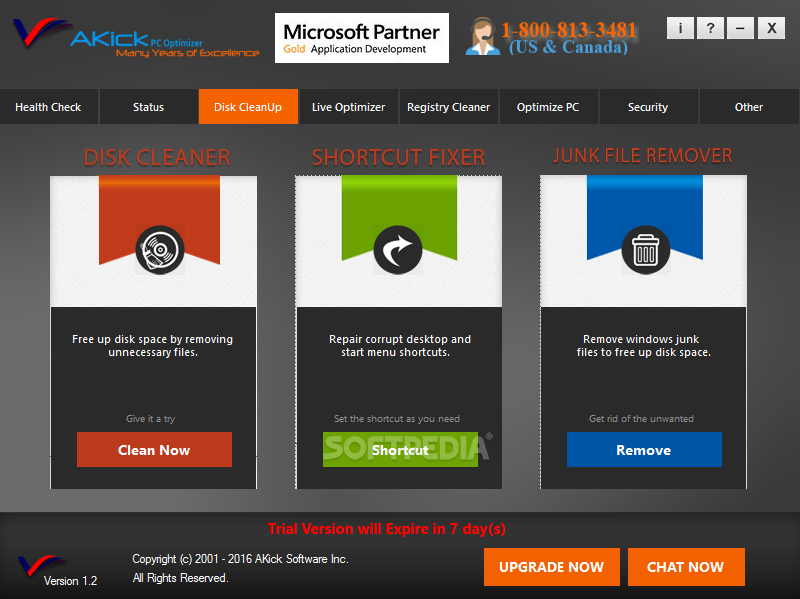Image resolution: width=800 pixels, height=599 pixels.
Task: Click the AKick logo beside Version 1.2
Action: click(42, 566)
